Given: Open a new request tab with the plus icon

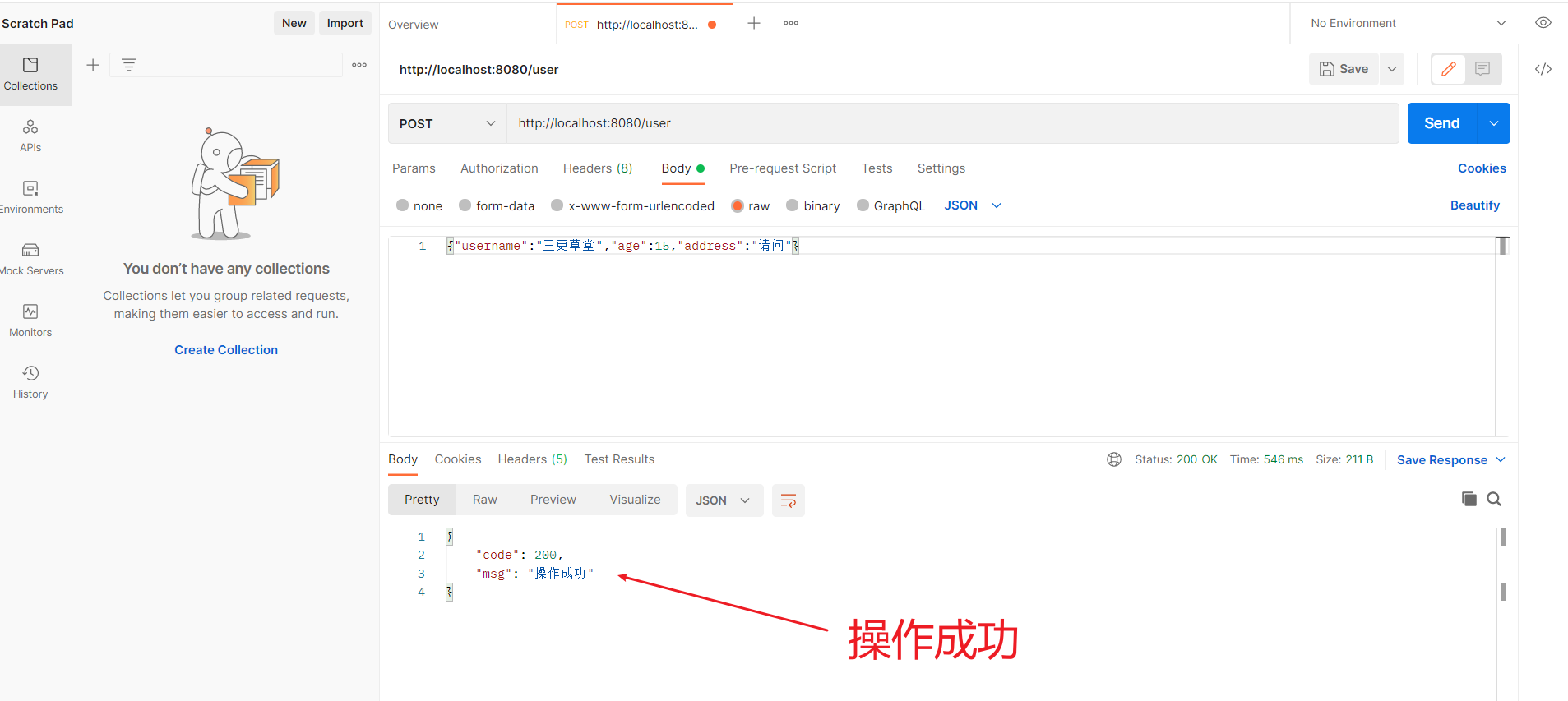Looking at the screenshot, I should (754, 23).
